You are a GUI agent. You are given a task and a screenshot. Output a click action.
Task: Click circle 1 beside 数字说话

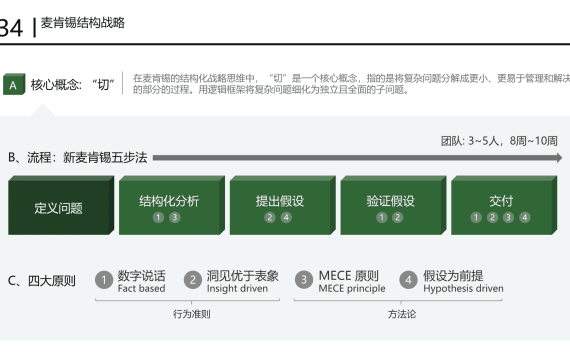104,280
